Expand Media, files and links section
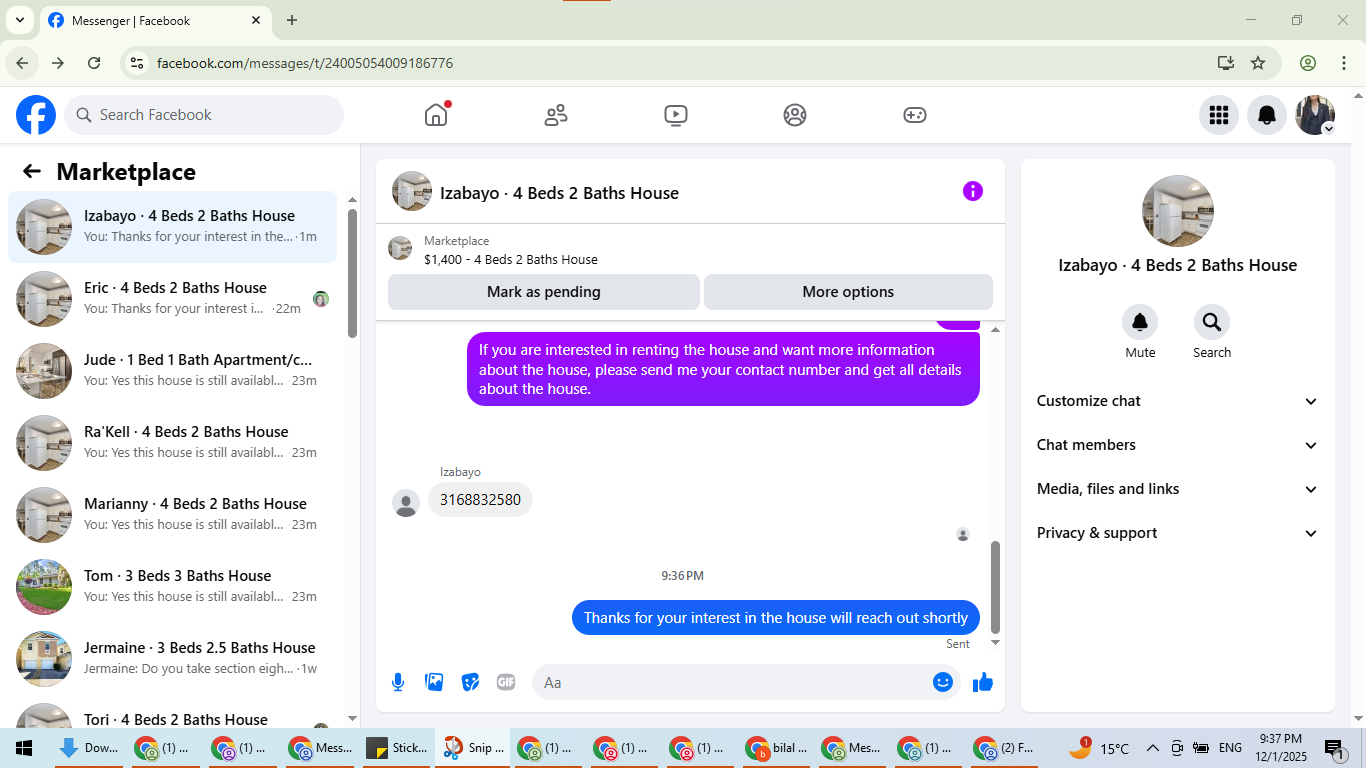This screenshot has height=768, width=1366. click(x=1178, y=489)
